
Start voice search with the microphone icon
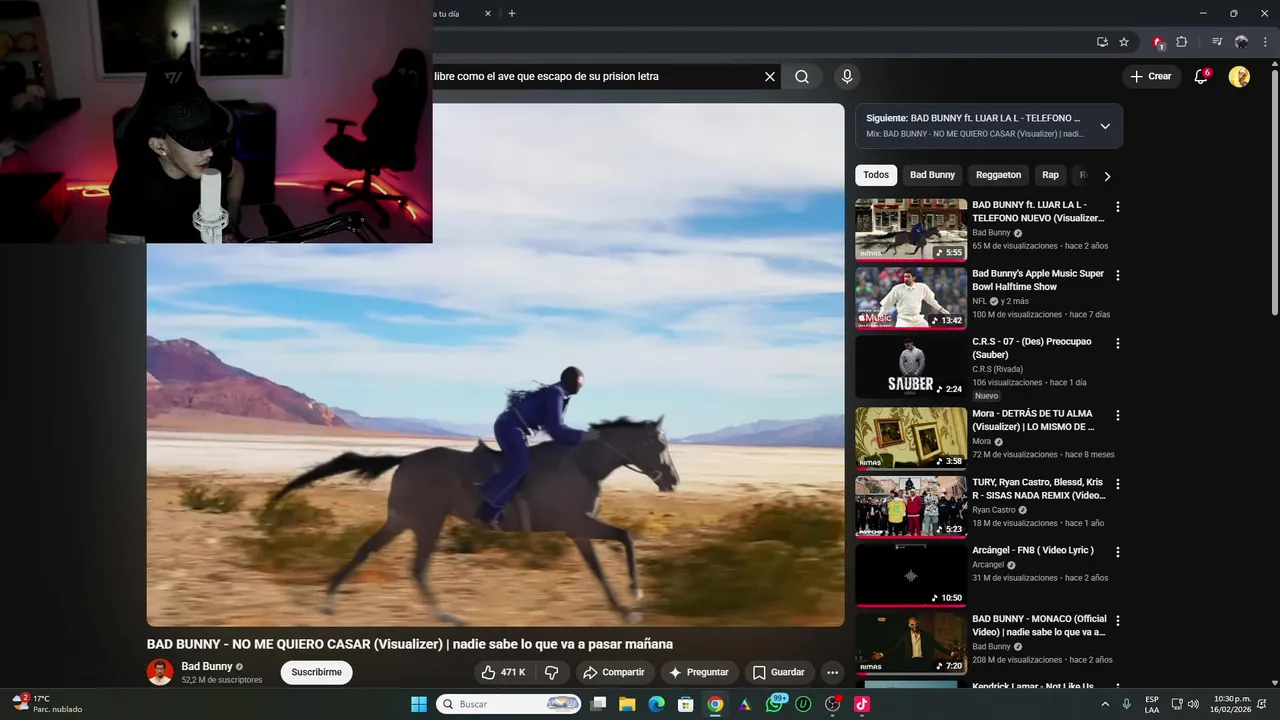coord(847,76)
